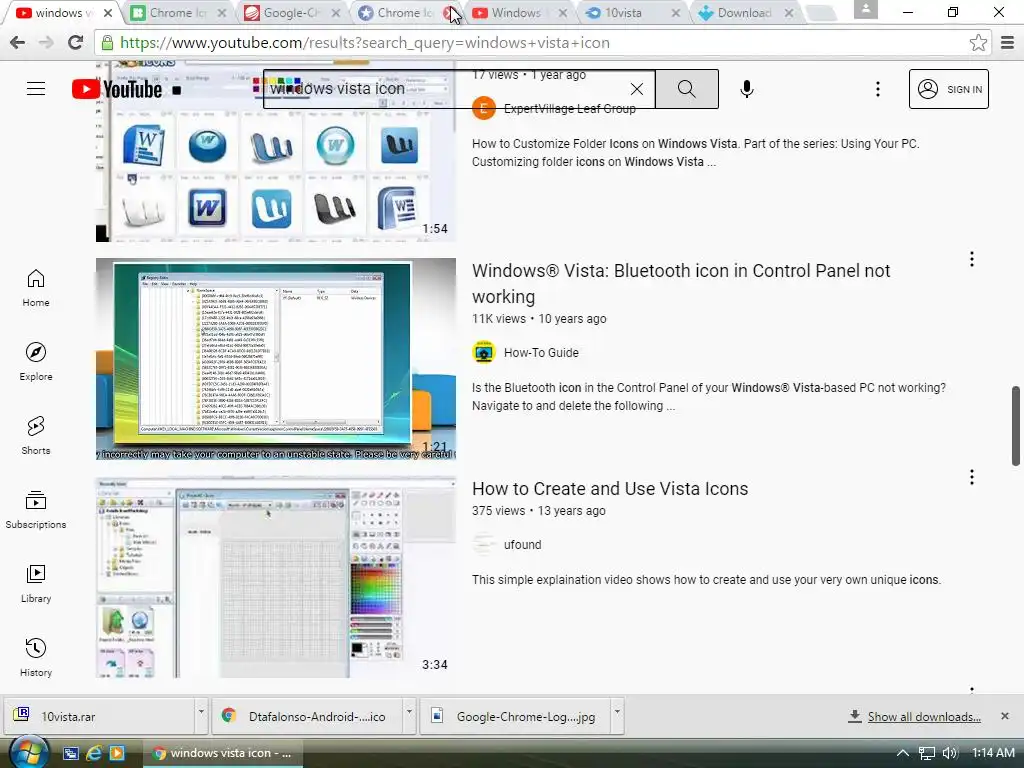Viewport: 1024px width, 768px height.
Task: Open the Dtafalonso-Android ico download
Action: tap(307, 716)
